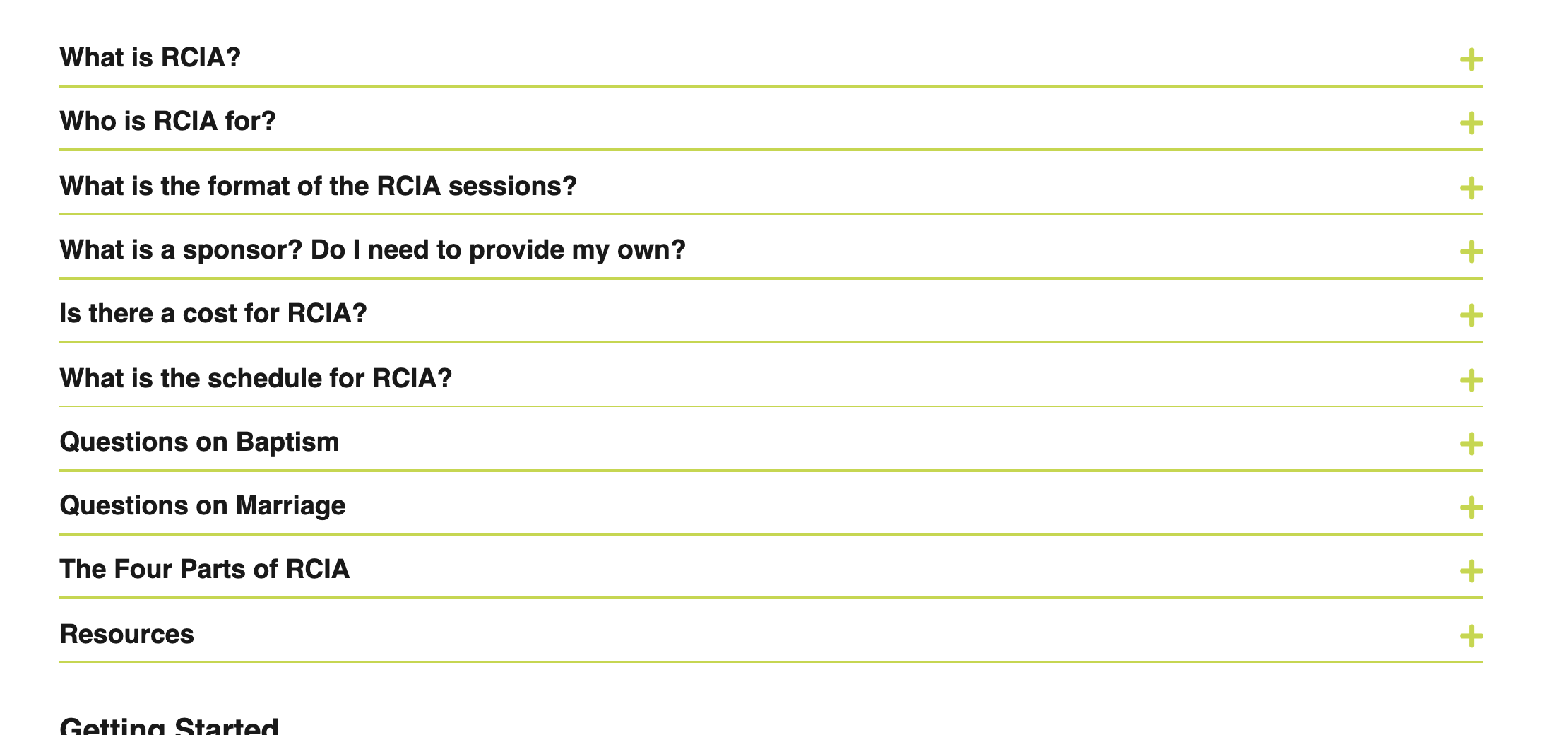Open the Questions on Baptism section
1568x735 pixels.
(199, 442)
